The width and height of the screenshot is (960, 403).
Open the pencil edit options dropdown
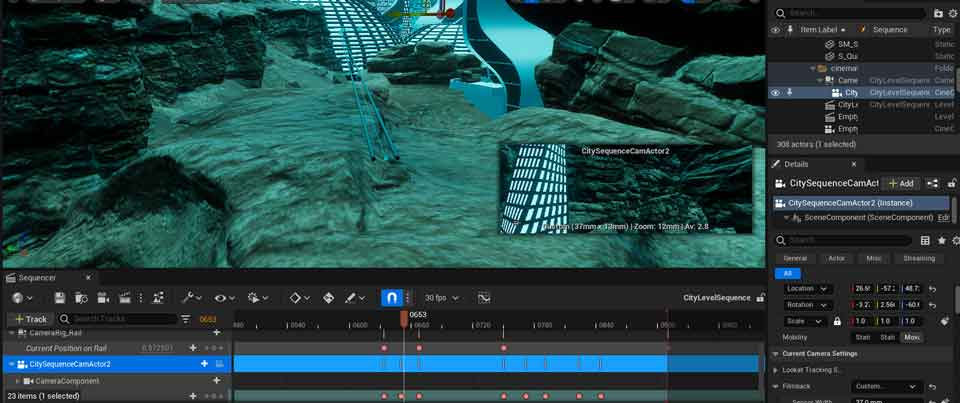click(x=355, y=298)
